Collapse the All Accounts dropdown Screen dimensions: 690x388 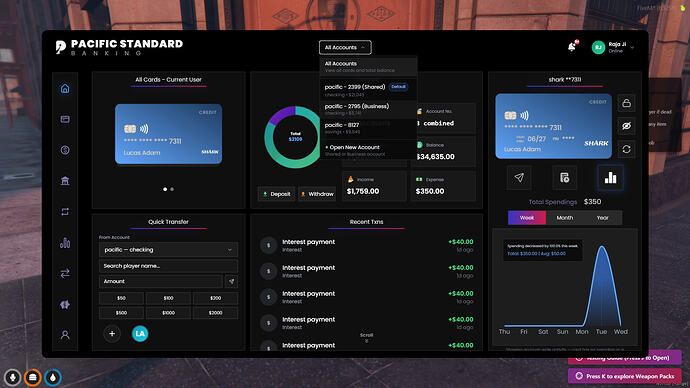click(x=345, y=47)
